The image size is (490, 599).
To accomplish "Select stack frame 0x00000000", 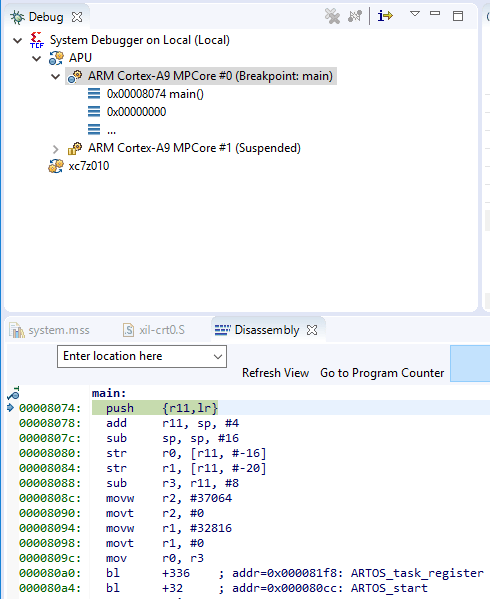I will point(136,112).
